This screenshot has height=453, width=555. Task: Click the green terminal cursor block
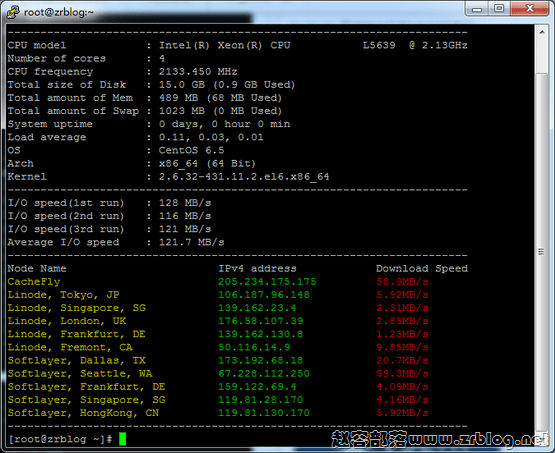point(122,439)
